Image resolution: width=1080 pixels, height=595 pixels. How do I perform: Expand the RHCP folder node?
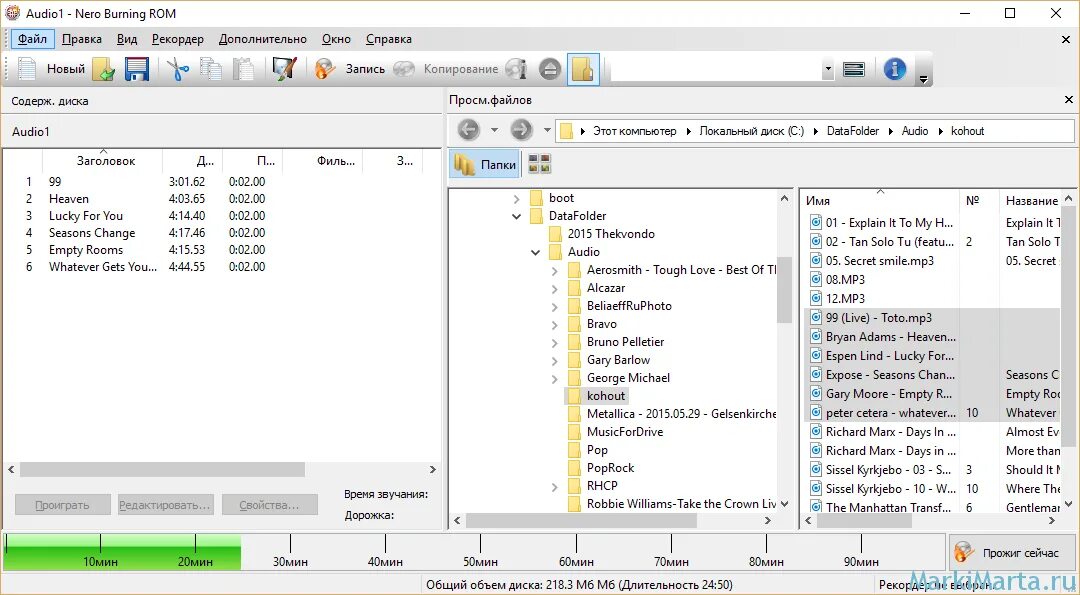pos(554,486)
